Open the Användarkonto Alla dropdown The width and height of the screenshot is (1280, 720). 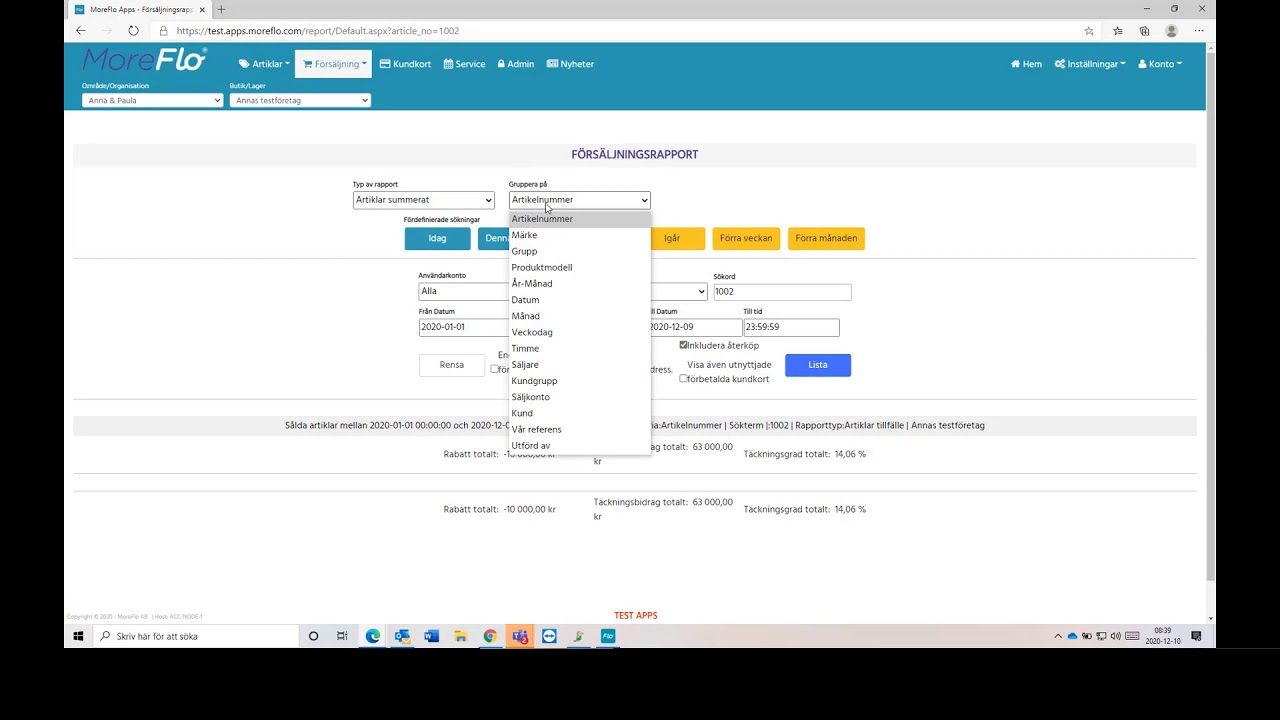pos(463,291)
